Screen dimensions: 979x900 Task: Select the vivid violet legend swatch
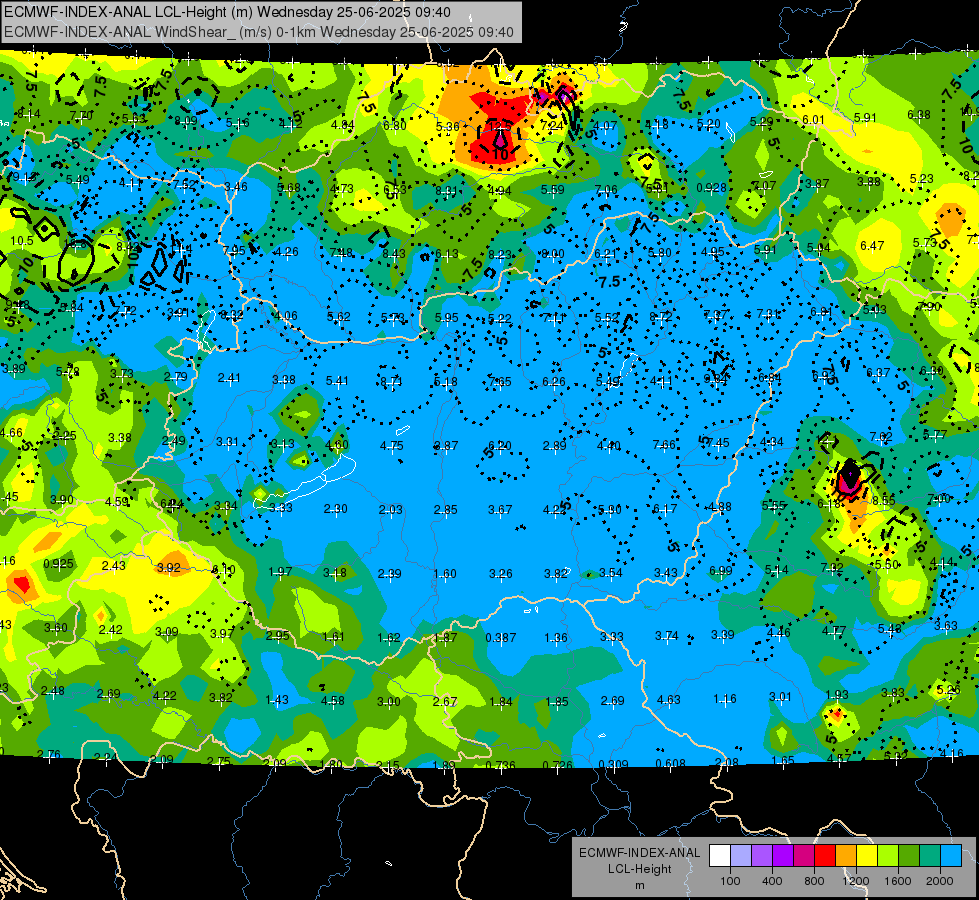(x=783, y=856)
